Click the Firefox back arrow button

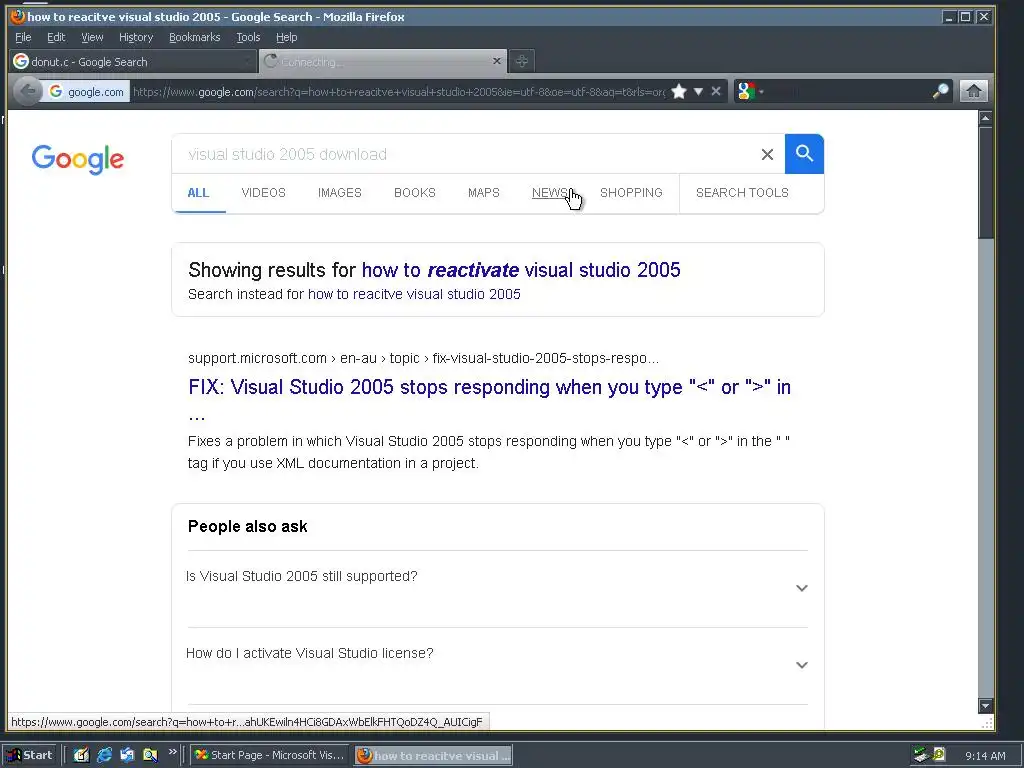pos(27,91)
